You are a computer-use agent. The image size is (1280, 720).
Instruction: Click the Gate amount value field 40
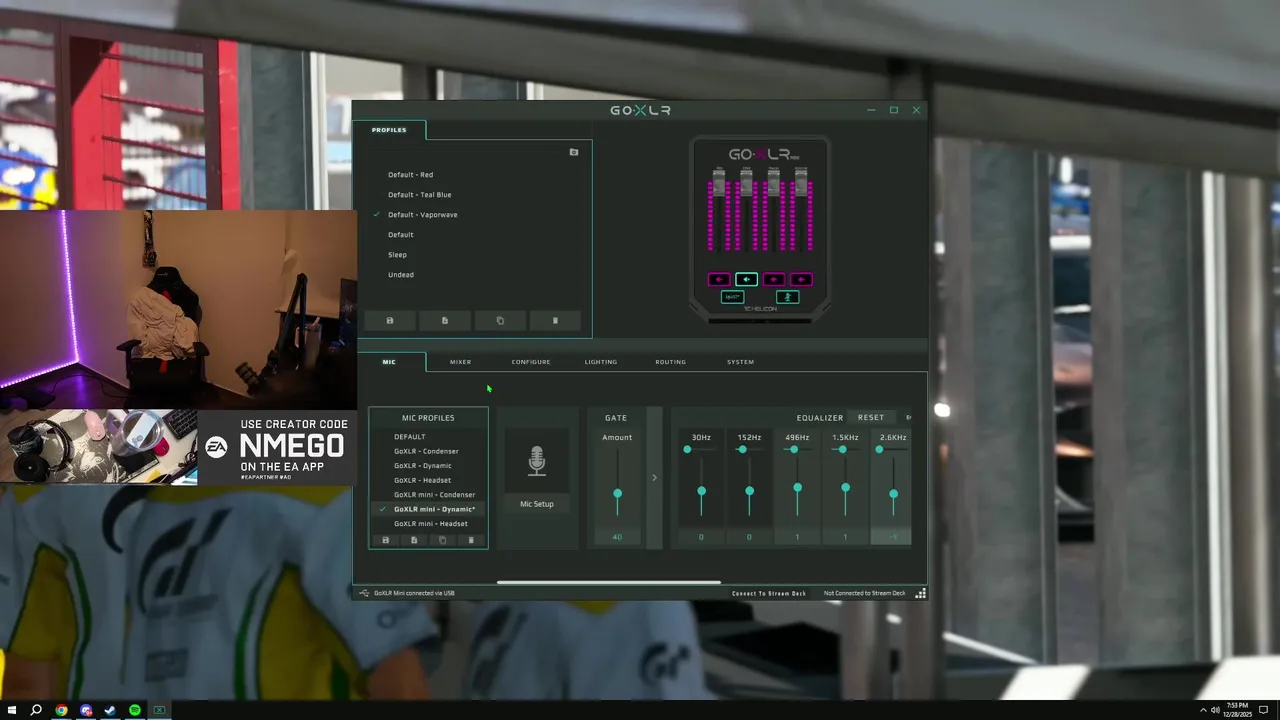click(x=617, y=537)
